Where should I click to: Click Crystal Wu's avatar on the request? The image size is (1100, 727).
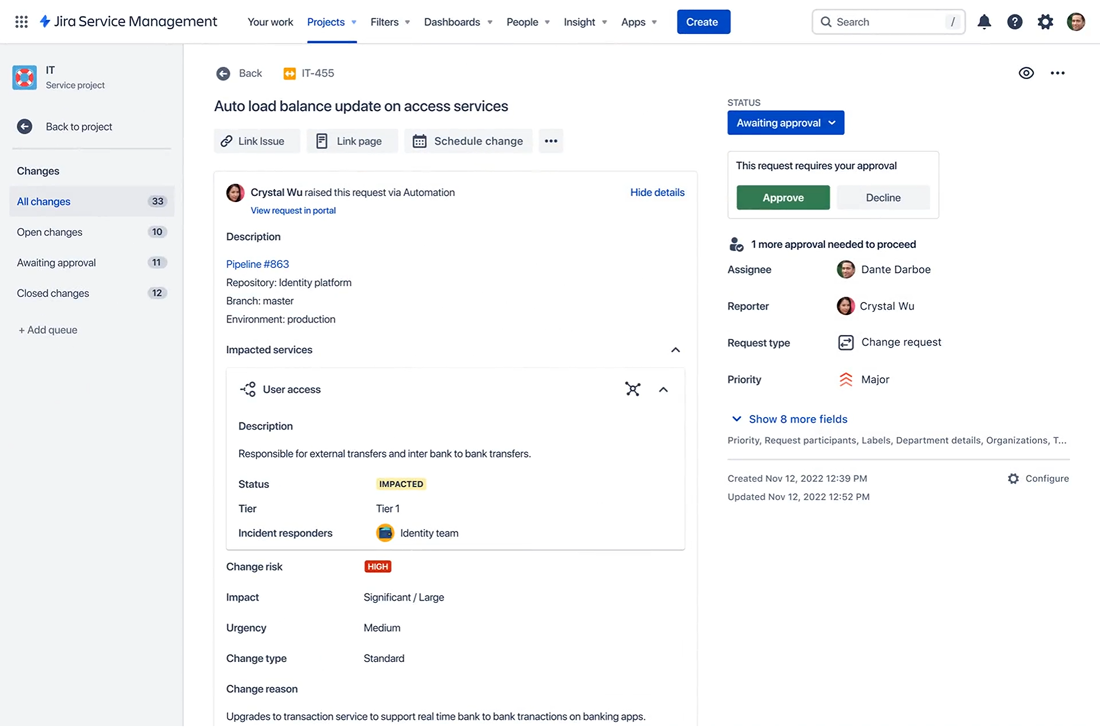pos(235,192)
